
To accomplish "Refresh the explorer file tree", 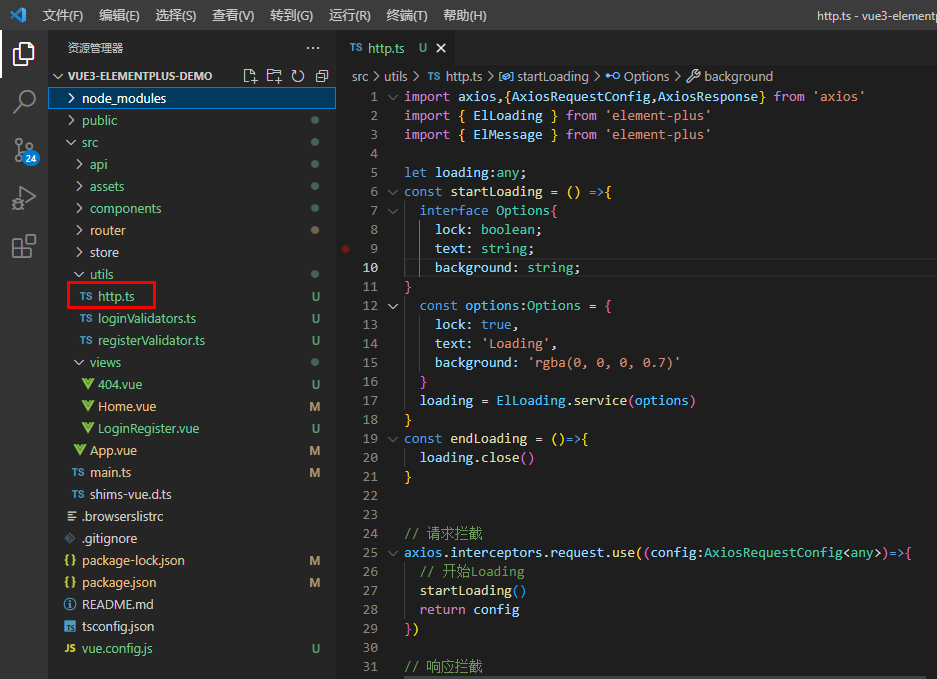I will tap(298, 76).
